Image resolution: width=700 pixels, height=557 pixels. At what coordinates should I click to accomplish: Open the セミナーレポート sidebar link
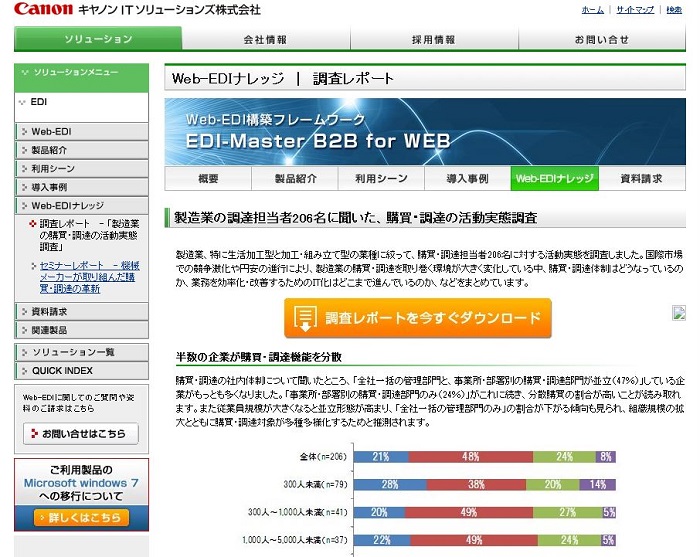(x=89, y=277)
